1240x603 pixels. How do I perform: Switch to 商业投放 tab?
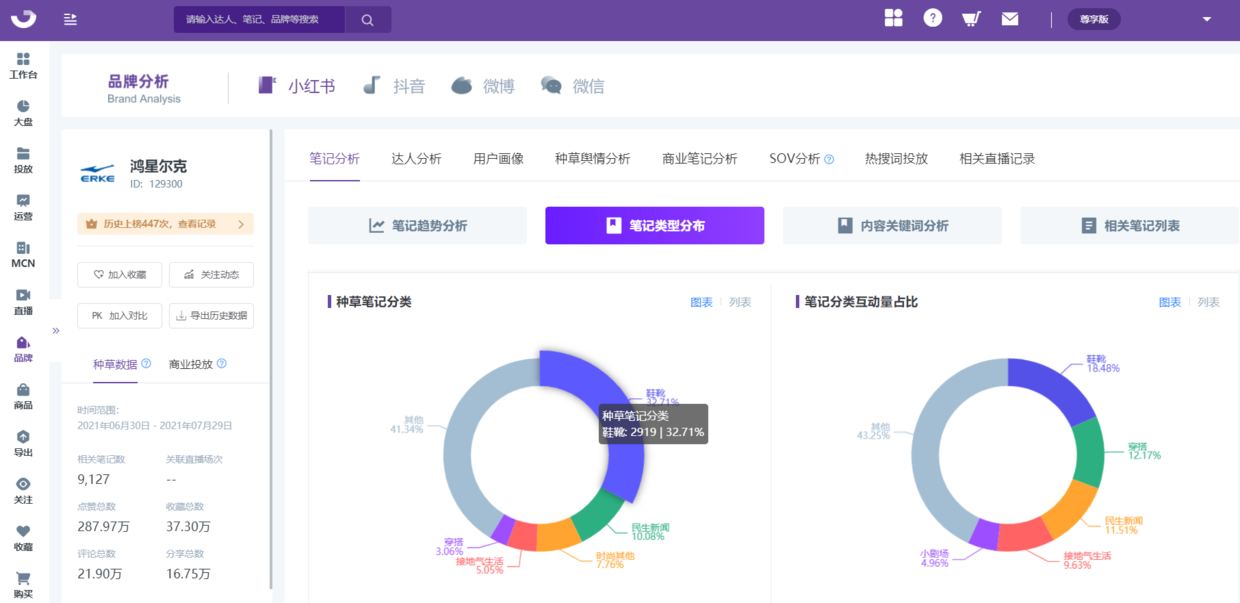coord(191,365)
